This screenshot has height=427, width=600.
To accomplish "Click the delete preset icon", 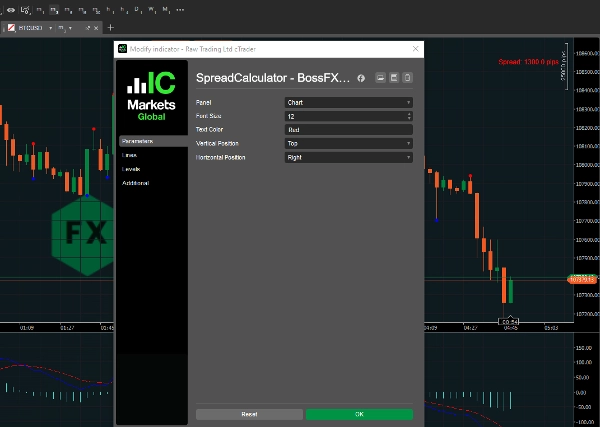I will tap(408, 78).
